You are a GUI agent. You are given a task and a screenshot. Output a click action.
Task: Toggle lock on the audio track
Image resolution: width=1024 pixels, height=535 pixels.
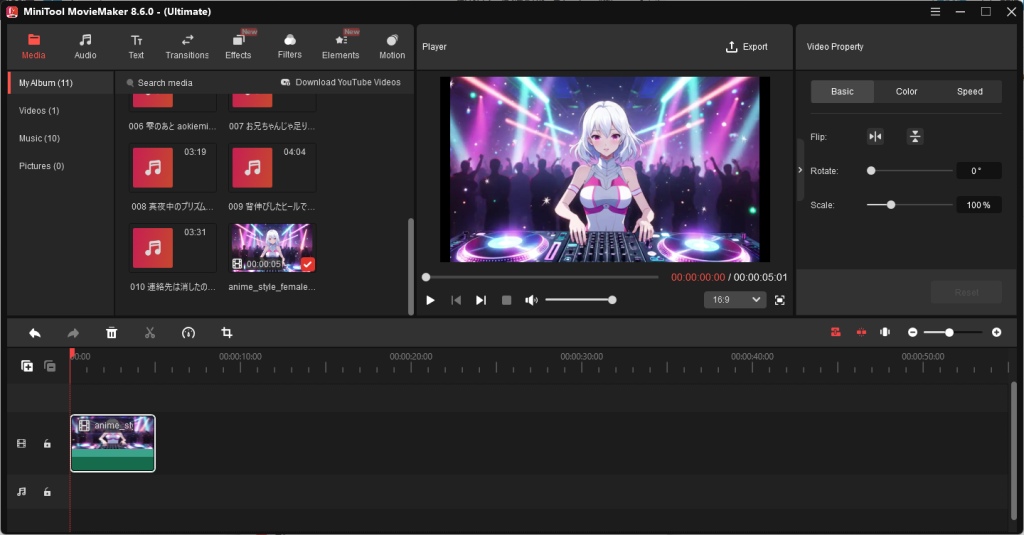(x=47, y=492)
